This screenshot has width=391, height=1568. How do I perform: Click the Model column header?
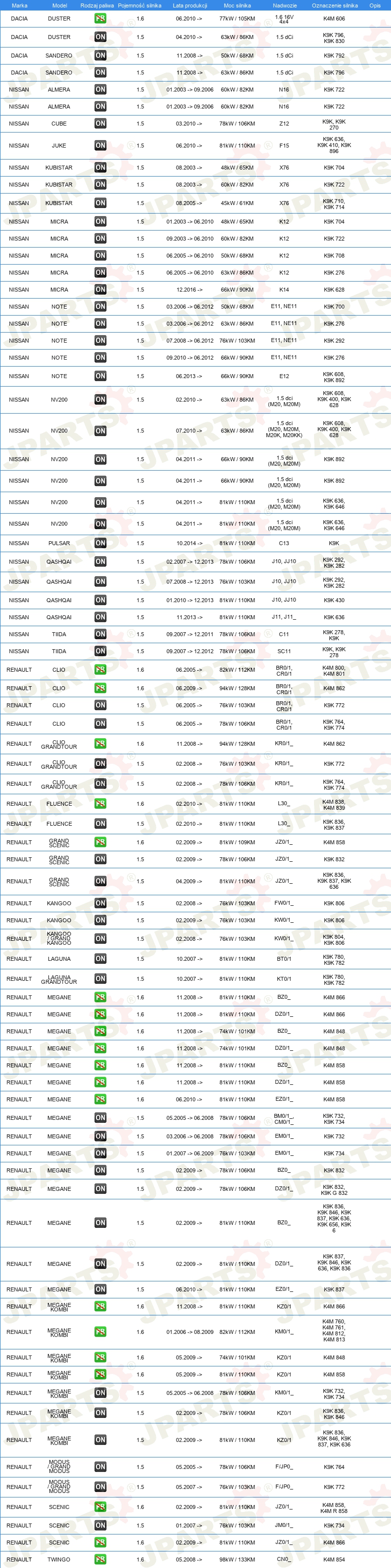click(x=59, y=6)
